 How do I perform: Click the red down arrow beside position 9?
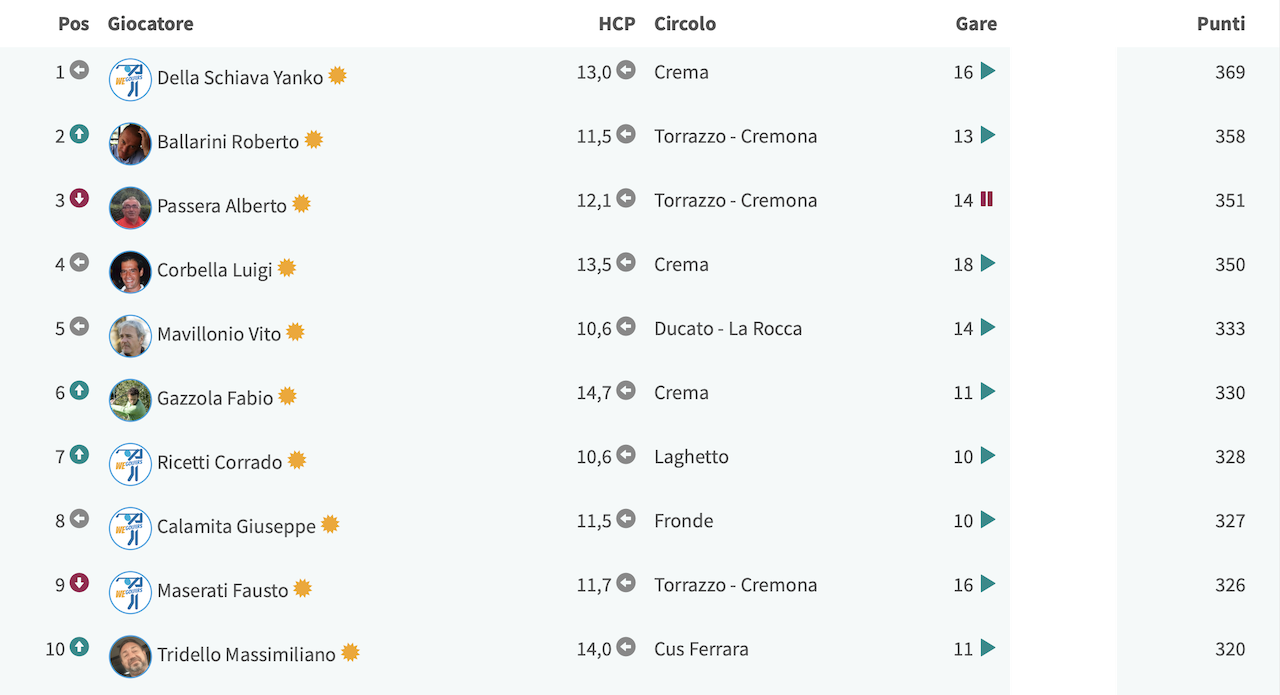[79, 583]
